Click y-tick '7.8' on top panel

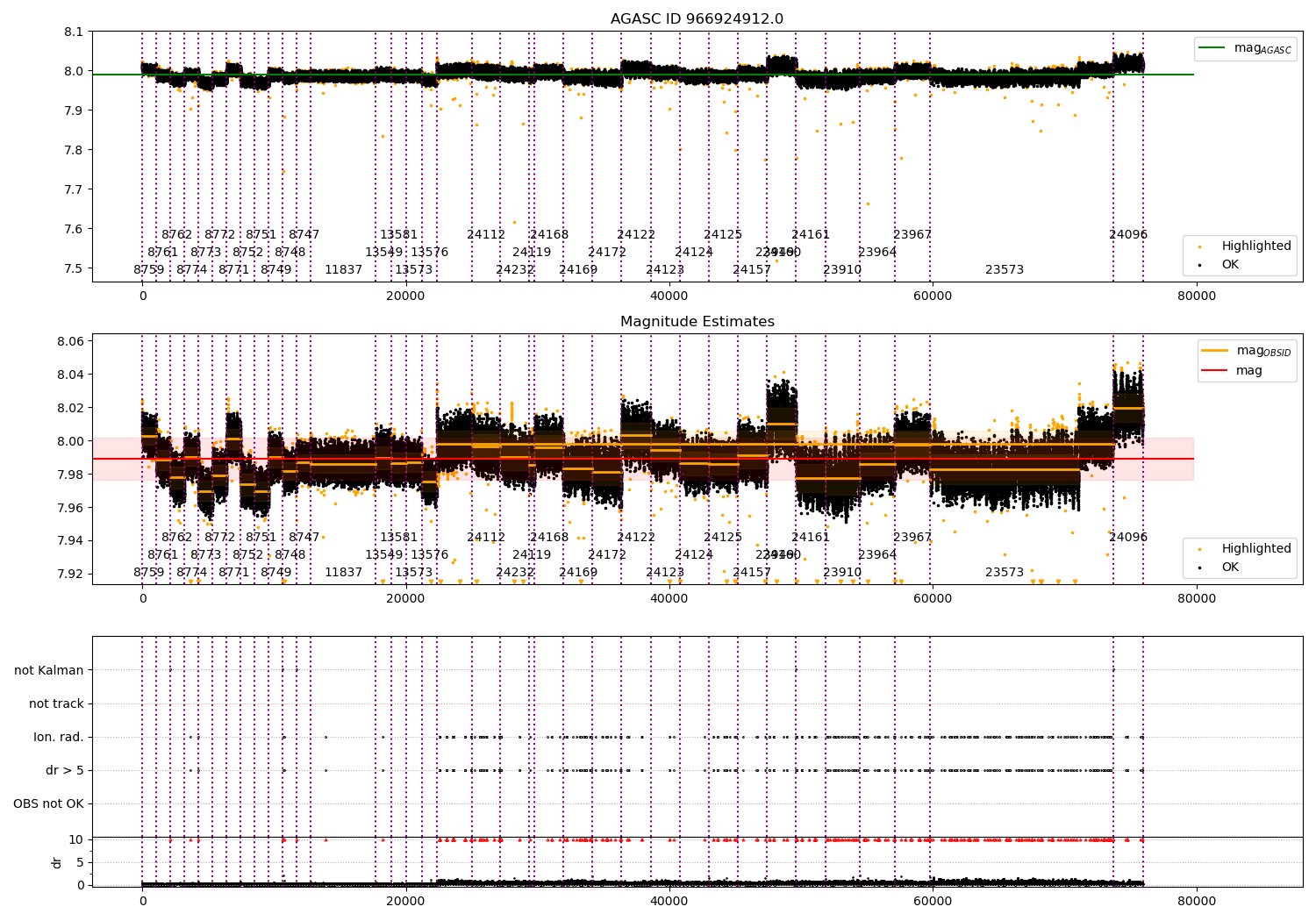tap(74, 150)
